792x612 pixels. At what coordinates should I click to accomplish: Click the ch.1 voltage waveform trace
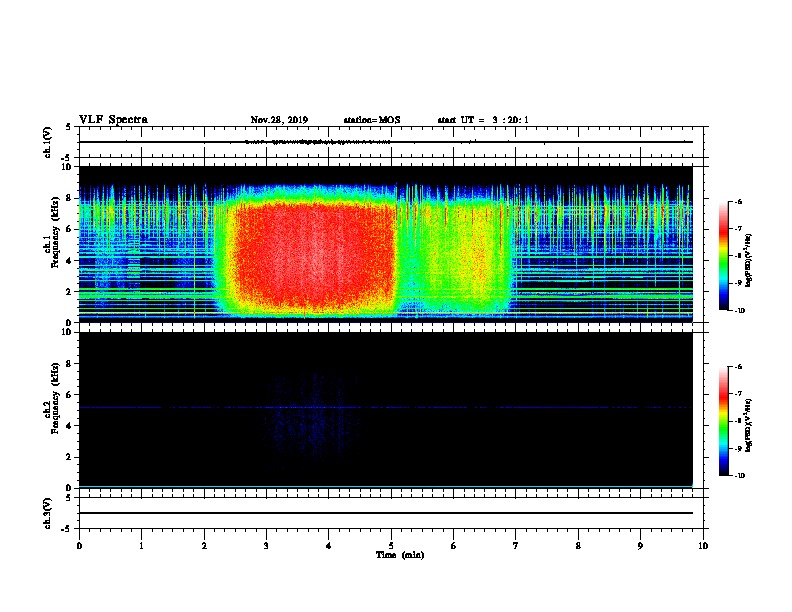point(385,142)
